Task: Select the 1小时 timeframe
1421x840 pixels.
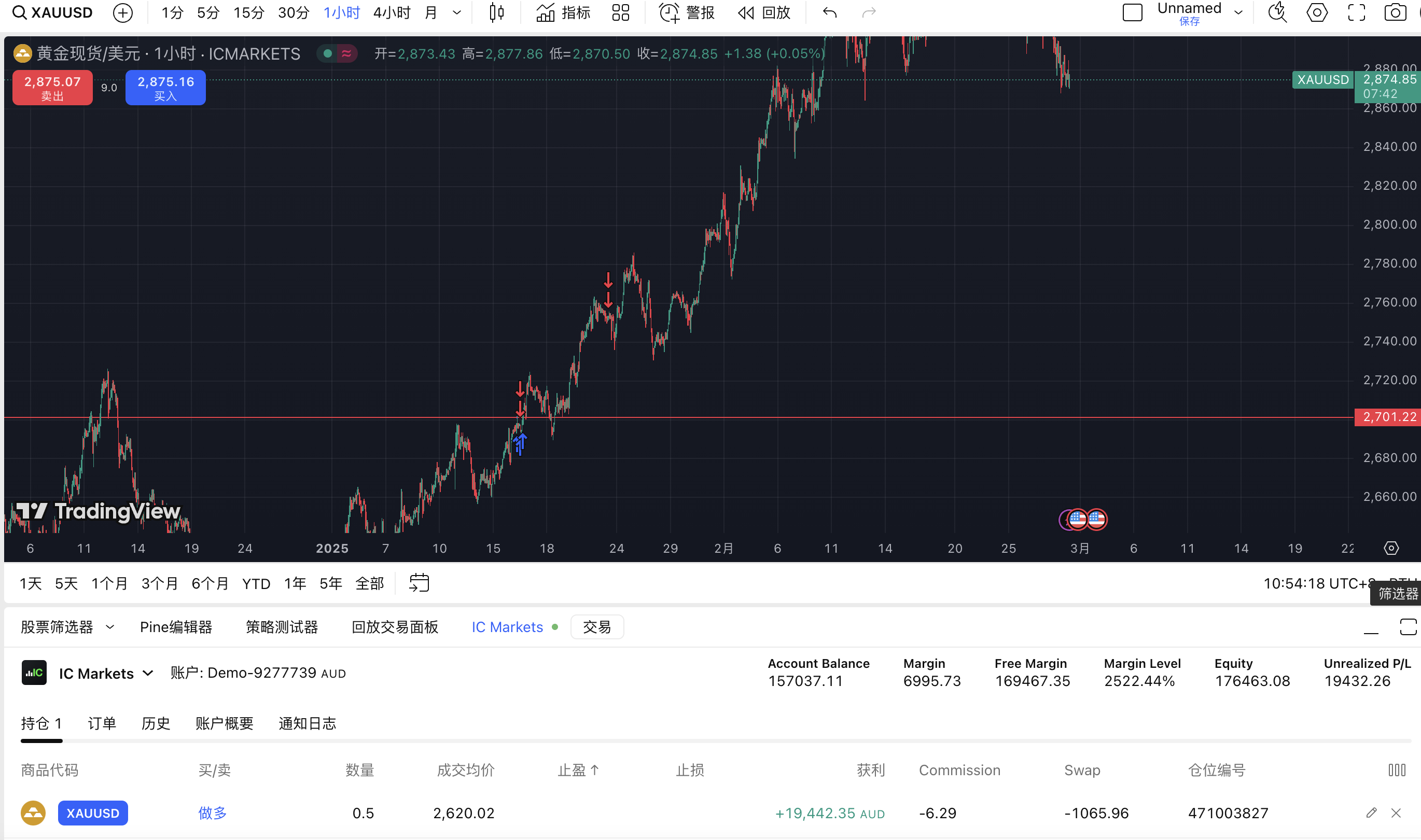Action: [341, 12]
